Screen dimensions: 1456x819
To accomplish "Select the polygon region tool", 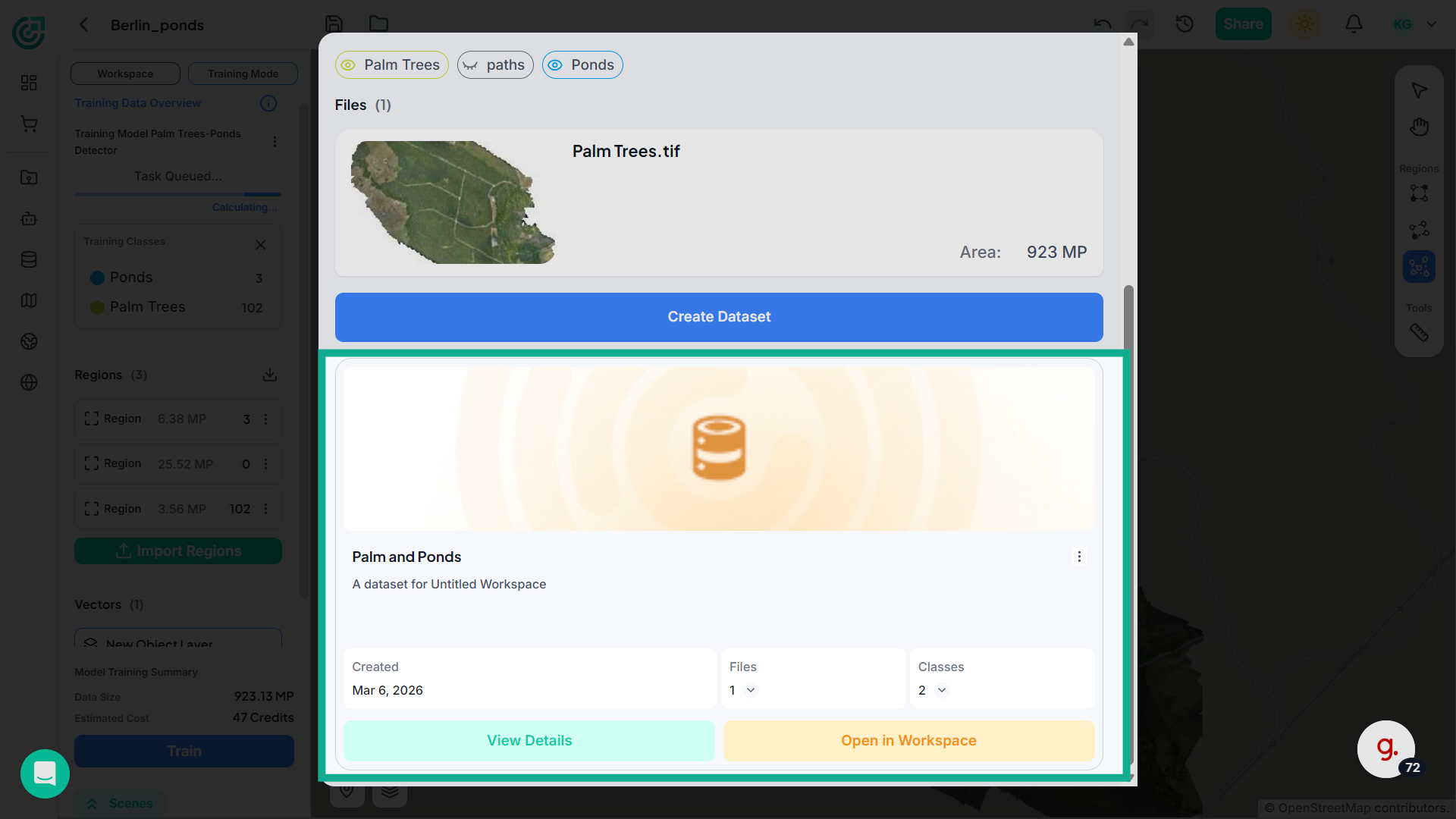I will (x=1419, y=230).
